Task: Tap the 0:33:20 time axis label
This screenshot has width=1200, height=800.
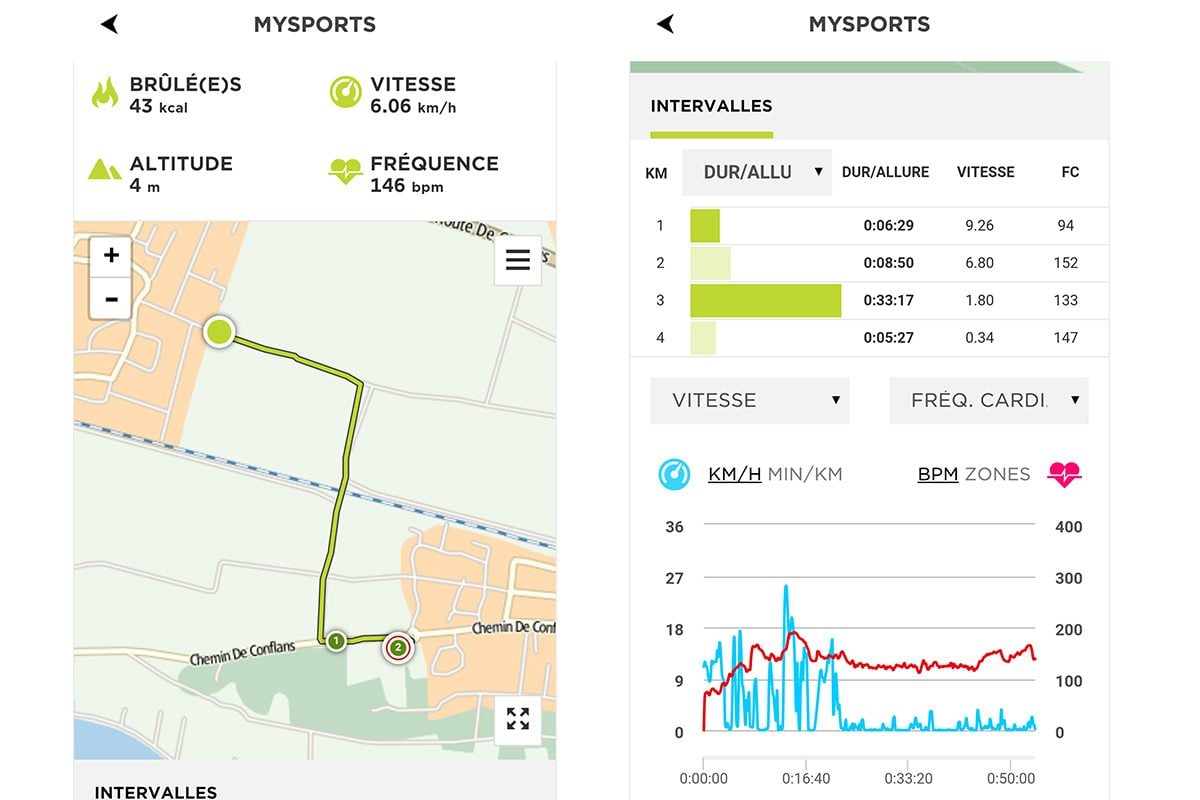Action: pyautogui.click(x=908, y=778)
